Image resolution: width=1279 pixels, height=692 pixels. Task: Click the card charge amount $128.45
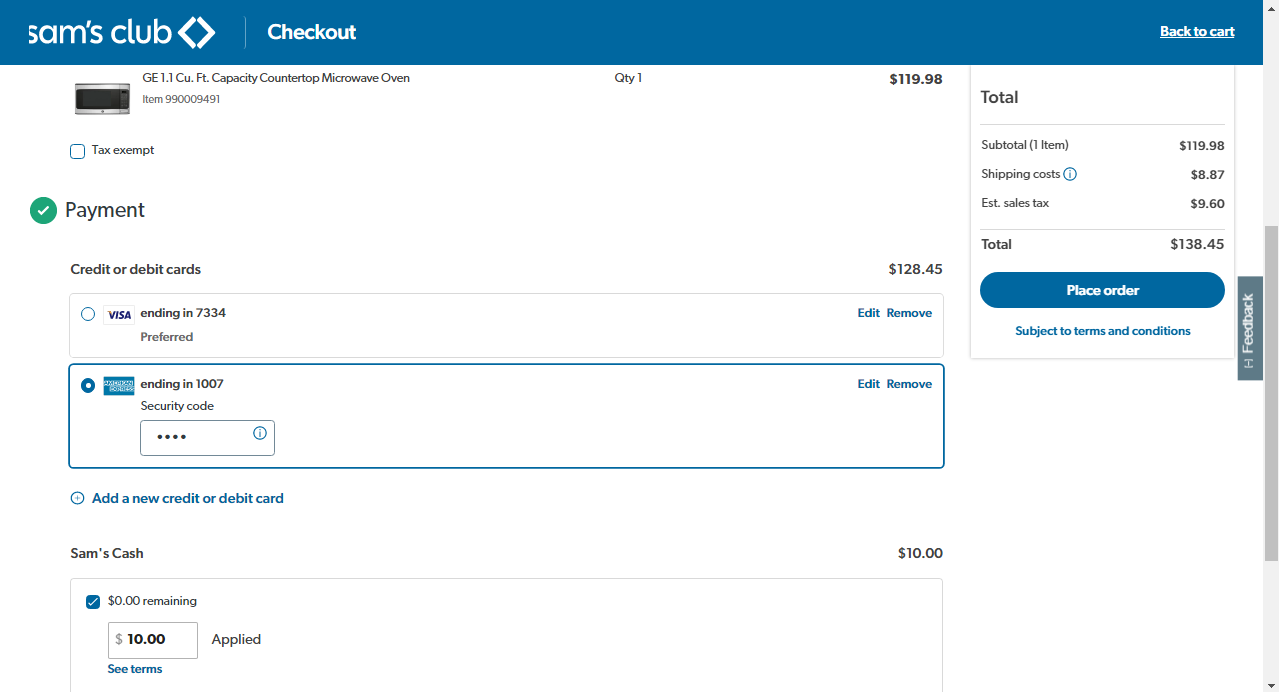915,269
